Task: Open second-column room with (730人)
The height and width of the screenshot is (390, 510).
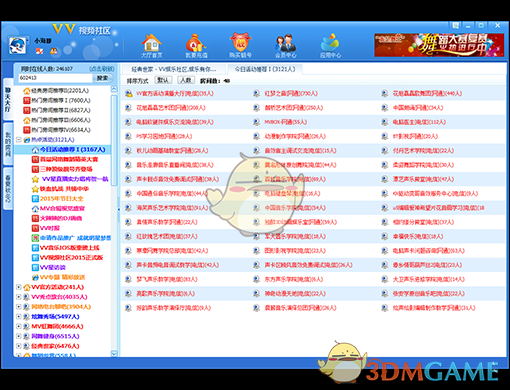Action: (291, 93)
